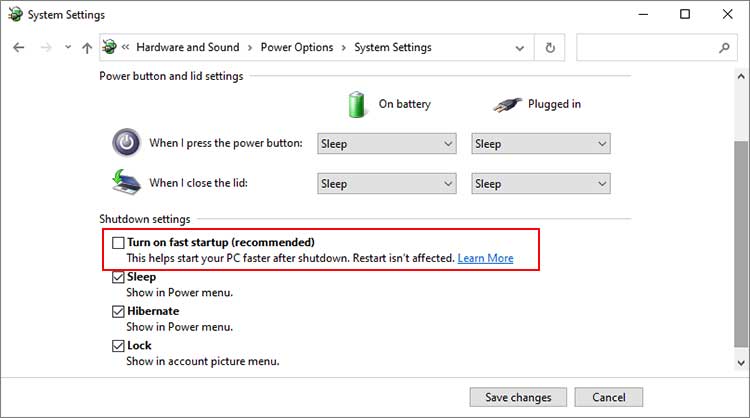The width and height of the screenshot is (750, 418).
Task: Click the Save changes button
Action: (x=518, y=397)
